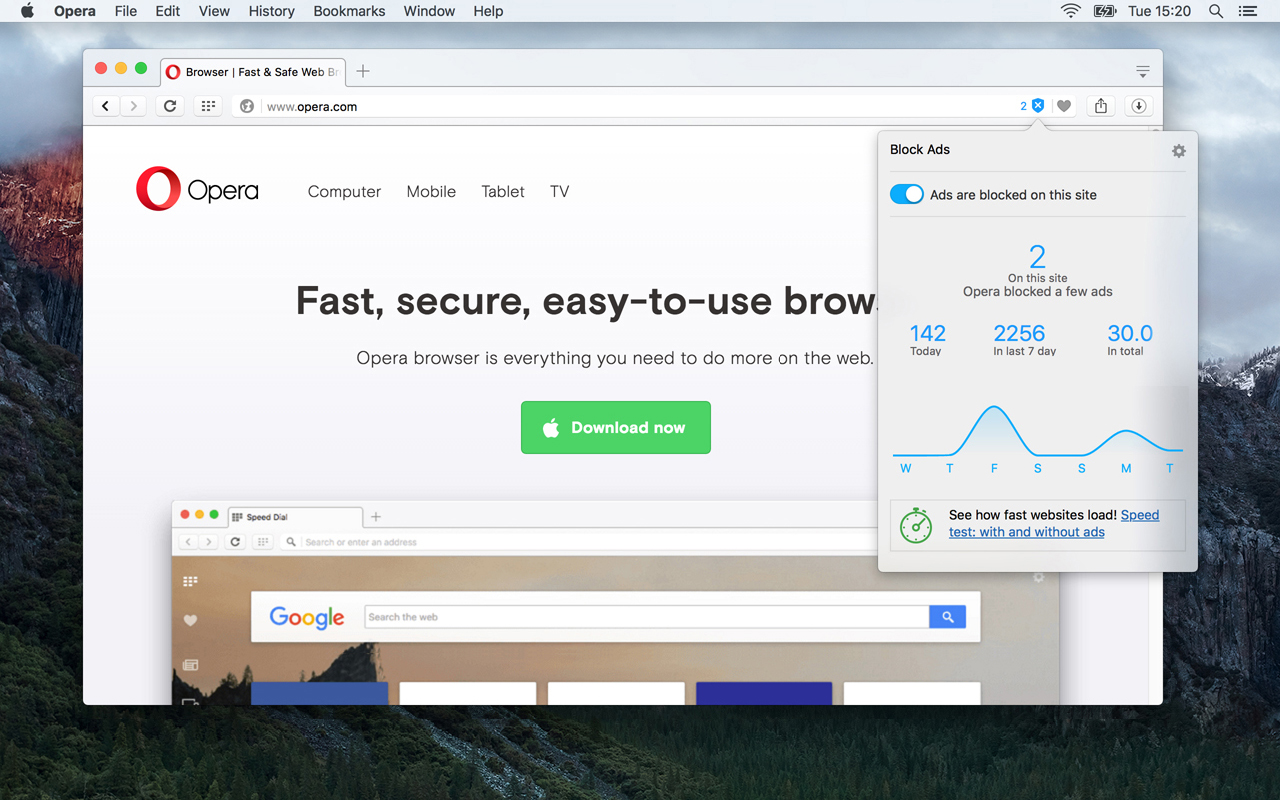
Task: Open Block Ads settings gear
Action: tap(1179, 151)
